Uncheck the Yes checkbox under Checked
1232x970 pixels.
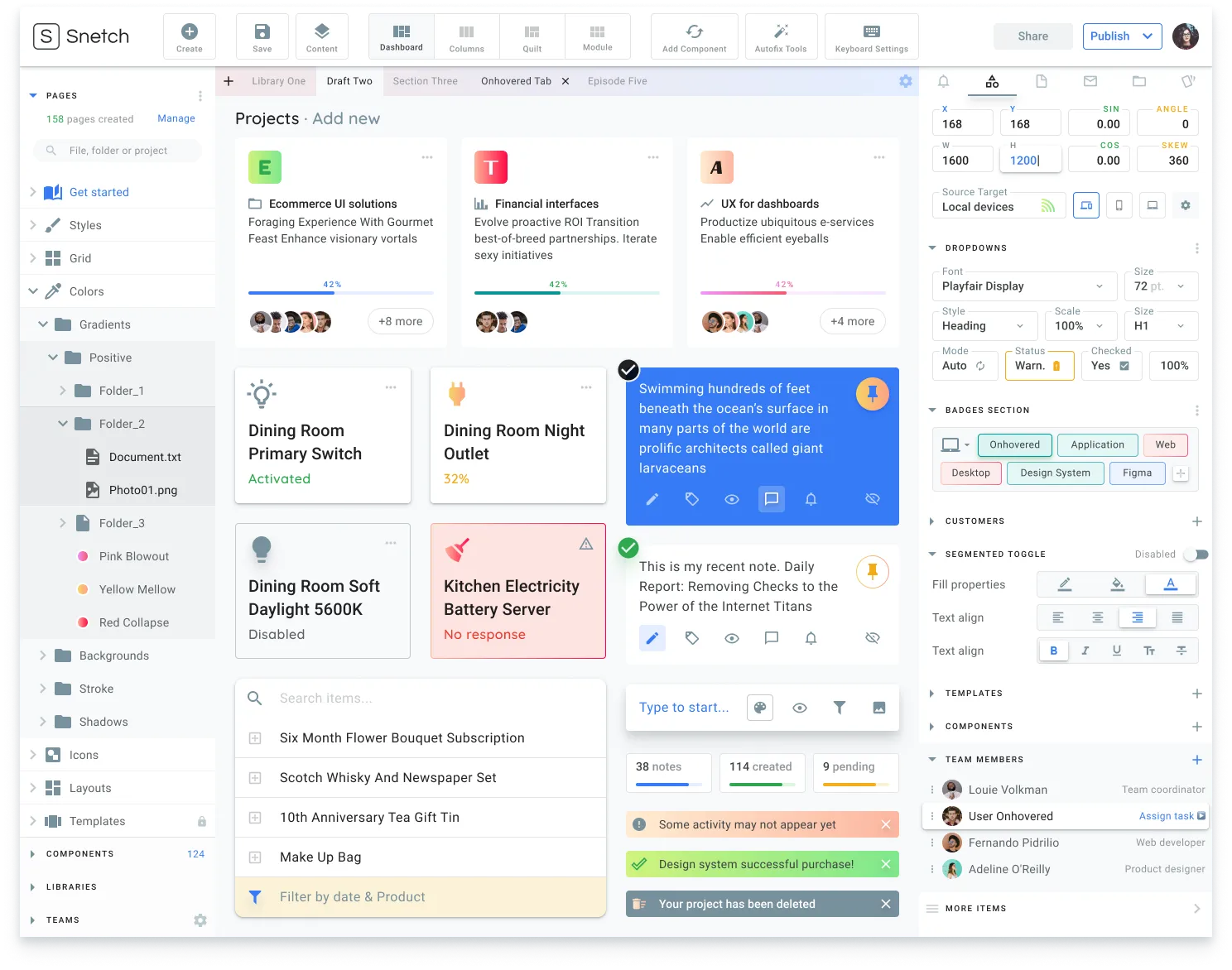(1124, 365)
